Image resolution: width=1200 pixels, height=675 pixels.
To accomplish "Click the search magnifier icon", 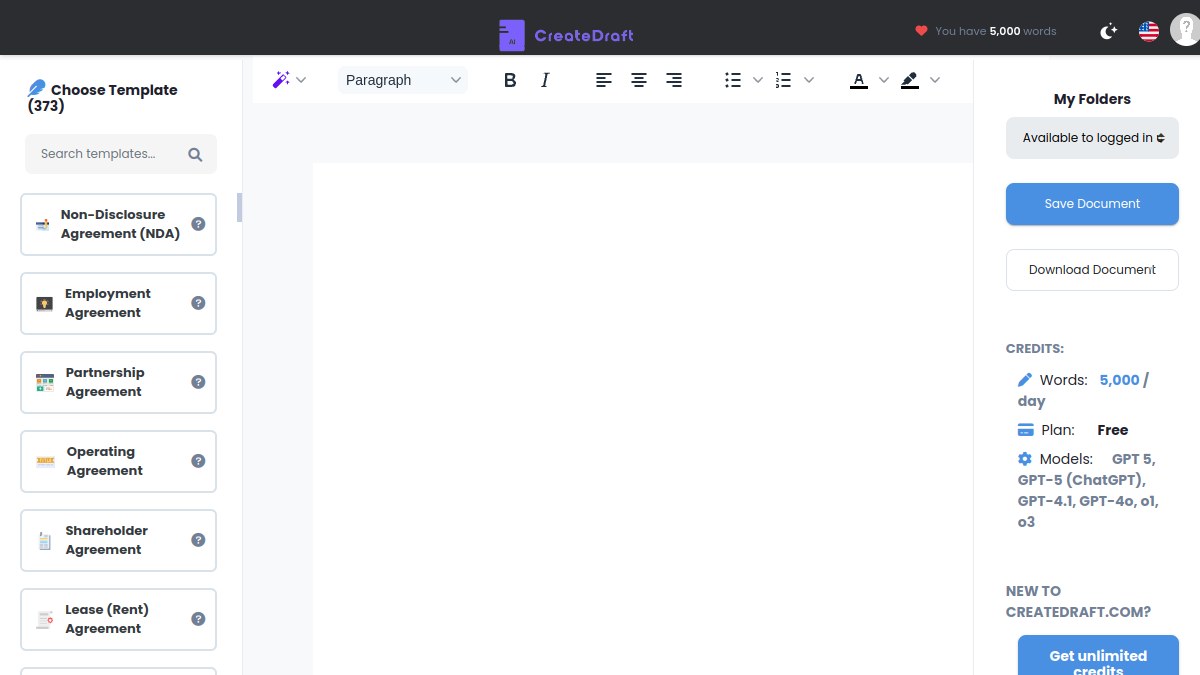I will coord(195,155).
